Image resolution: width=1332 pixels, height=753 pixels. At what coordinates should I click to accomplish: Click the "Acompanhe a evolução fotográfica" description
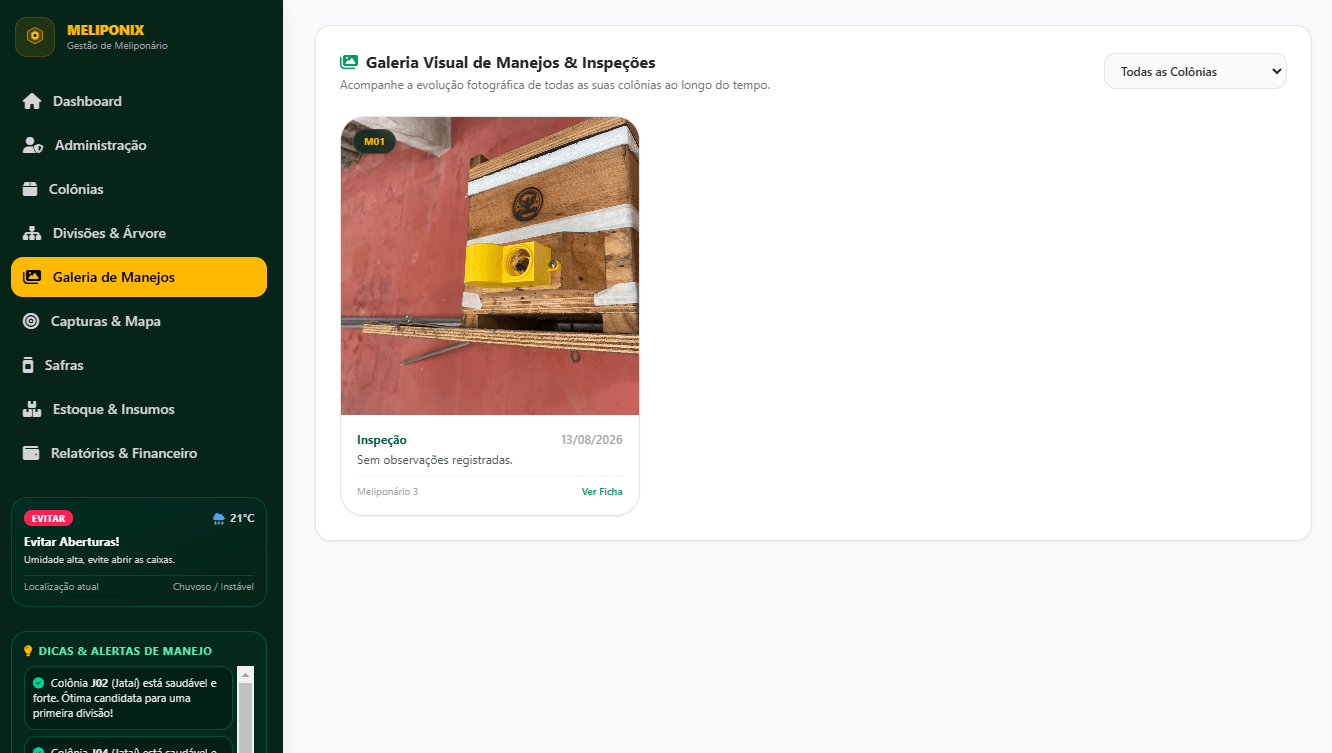click(555, 85)
